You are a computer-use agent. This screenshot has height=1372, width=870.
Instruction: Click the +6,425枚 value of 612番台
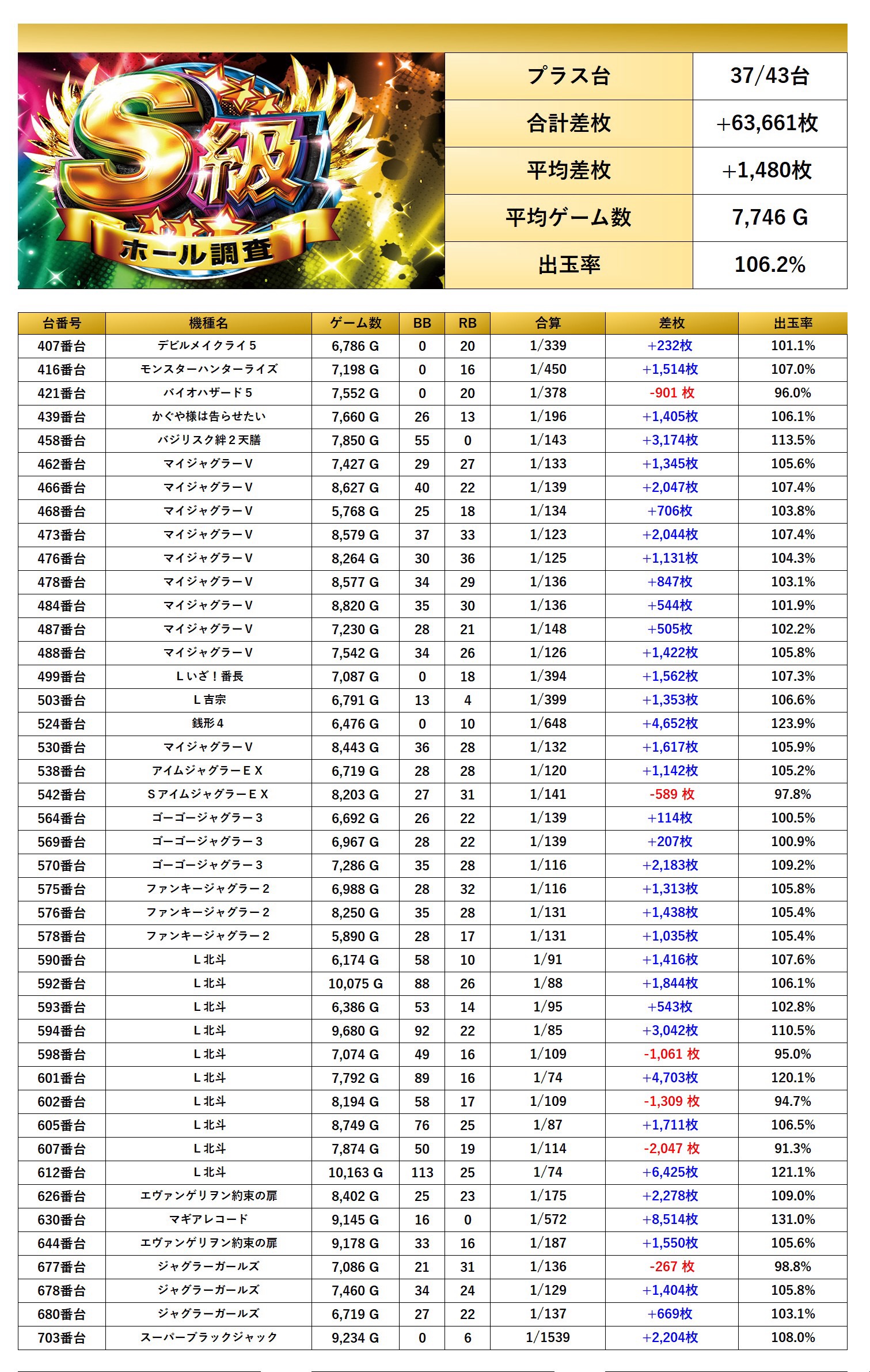[671, 1172]
